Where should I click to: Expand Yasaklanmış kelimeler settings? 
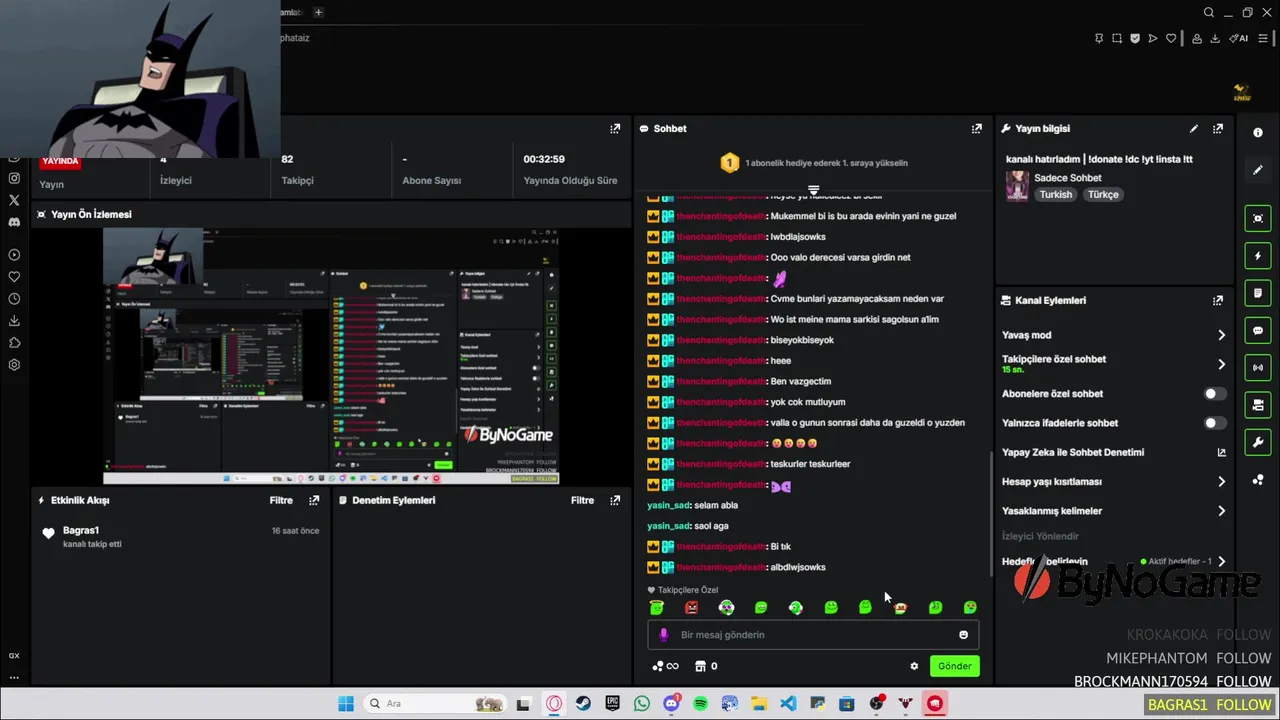[x=1221, y=511]
